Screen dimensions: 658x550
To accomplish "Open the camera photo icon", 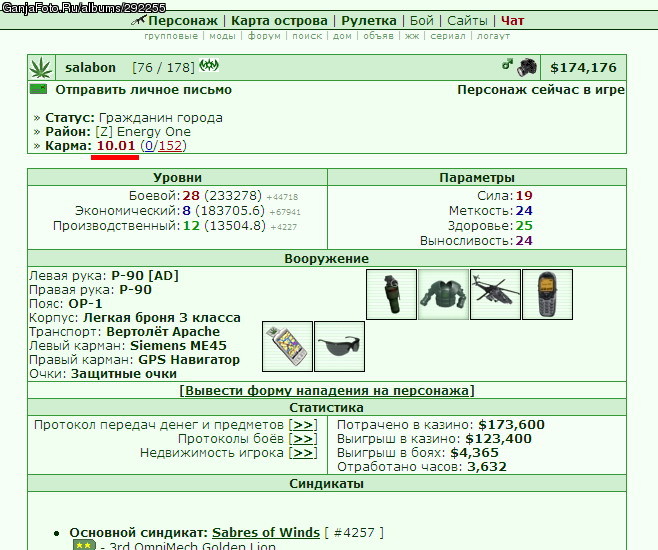I will click(x=527, y=68).
